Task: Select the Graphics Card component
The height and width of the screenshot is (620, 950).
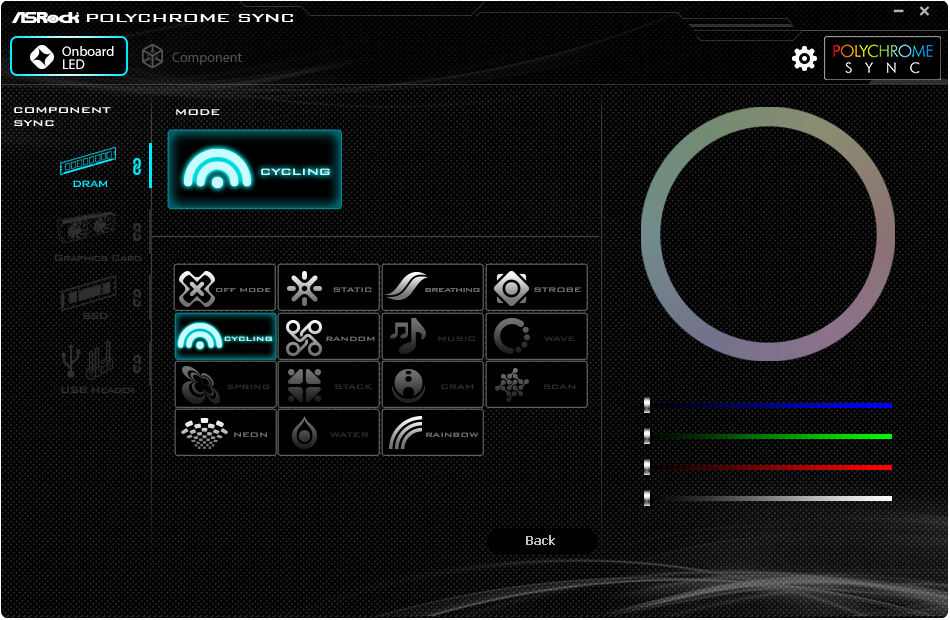Action: [x=96, y=237]
